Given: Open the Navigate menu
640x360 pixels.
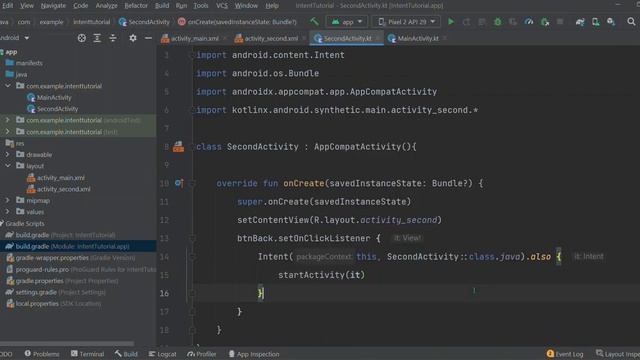Looking at the screenshot, I should tap(53, 6).
